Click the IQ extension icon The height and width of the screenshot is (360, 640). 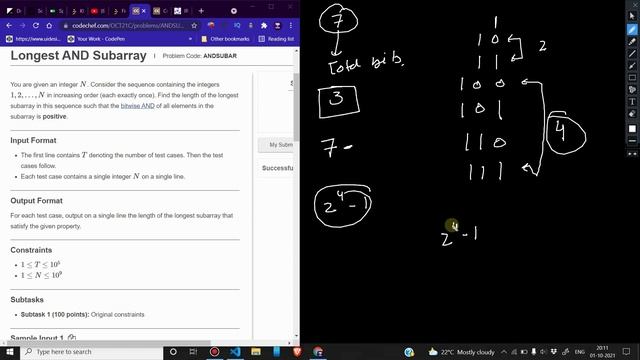(x=237, y=25)
